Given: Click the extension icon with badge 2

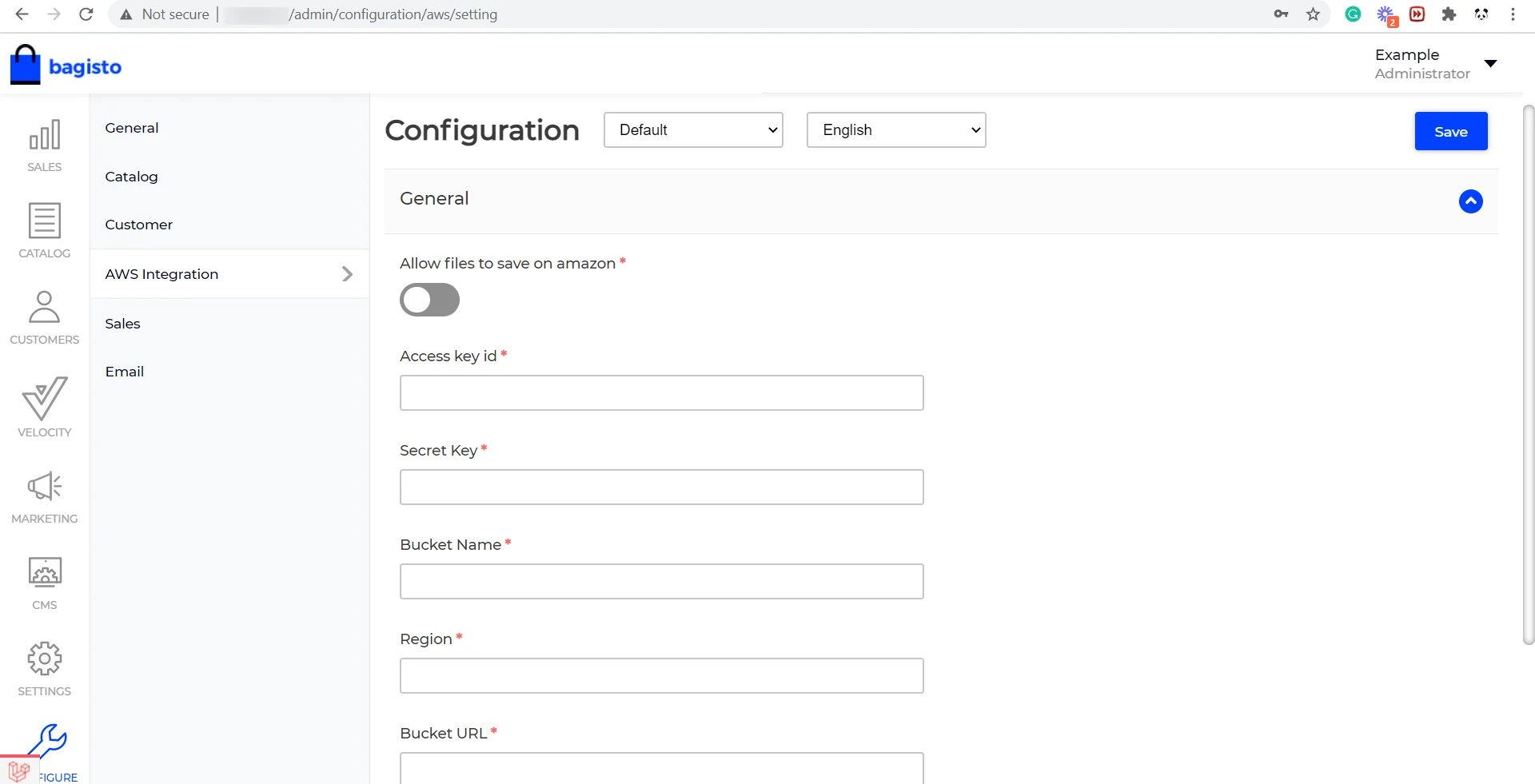Looking at the screenshot, I should click(1386, 16).
